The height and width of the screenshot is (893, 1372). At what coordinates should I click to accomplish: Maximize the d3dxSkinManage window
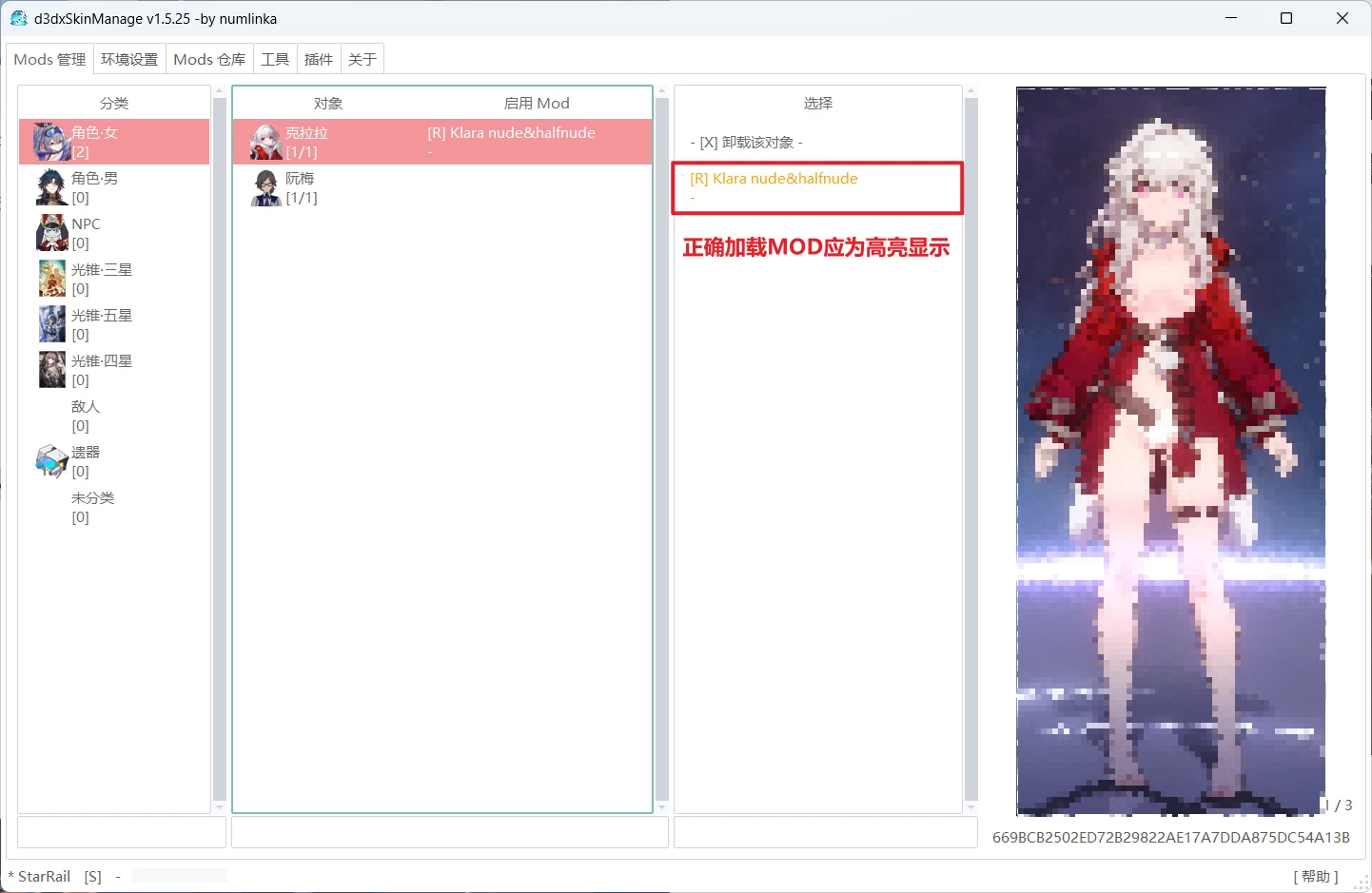click(x=1286, y=18)
